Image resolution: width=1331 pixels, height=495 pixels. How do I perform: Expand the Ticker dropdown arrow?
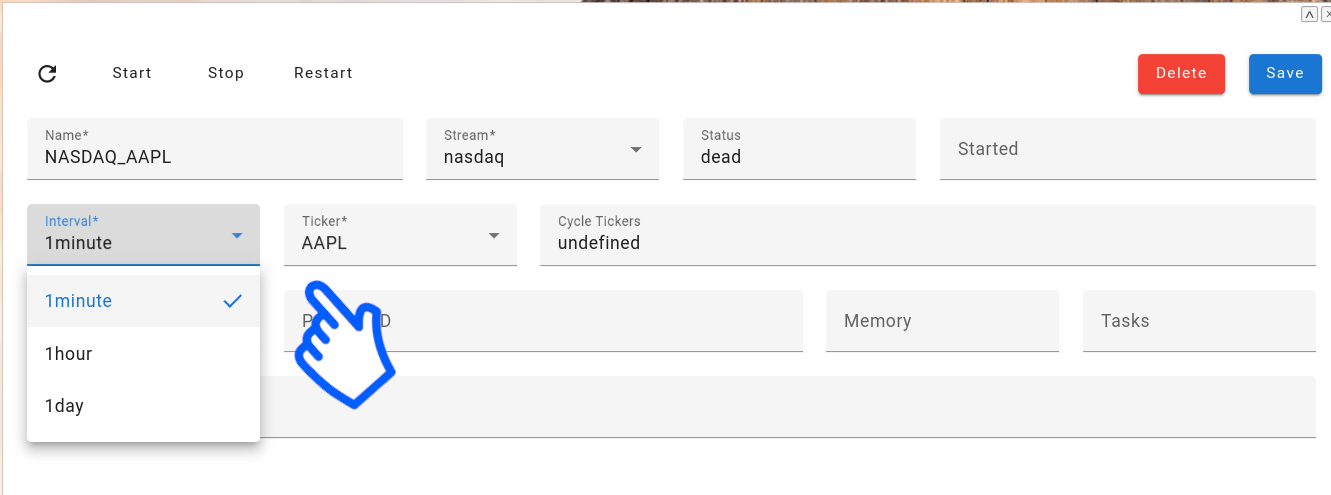click(494, 236)
